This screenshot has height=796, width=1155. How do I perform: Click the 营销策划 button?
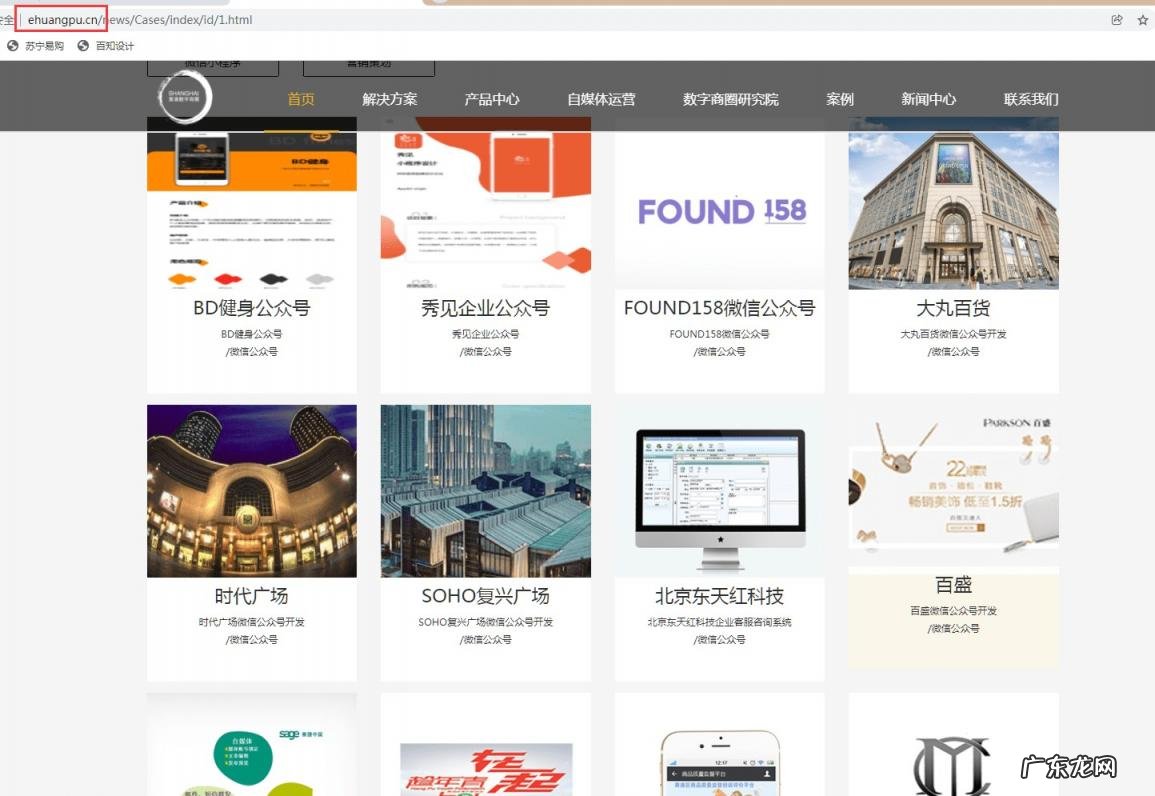pos(367,63)
